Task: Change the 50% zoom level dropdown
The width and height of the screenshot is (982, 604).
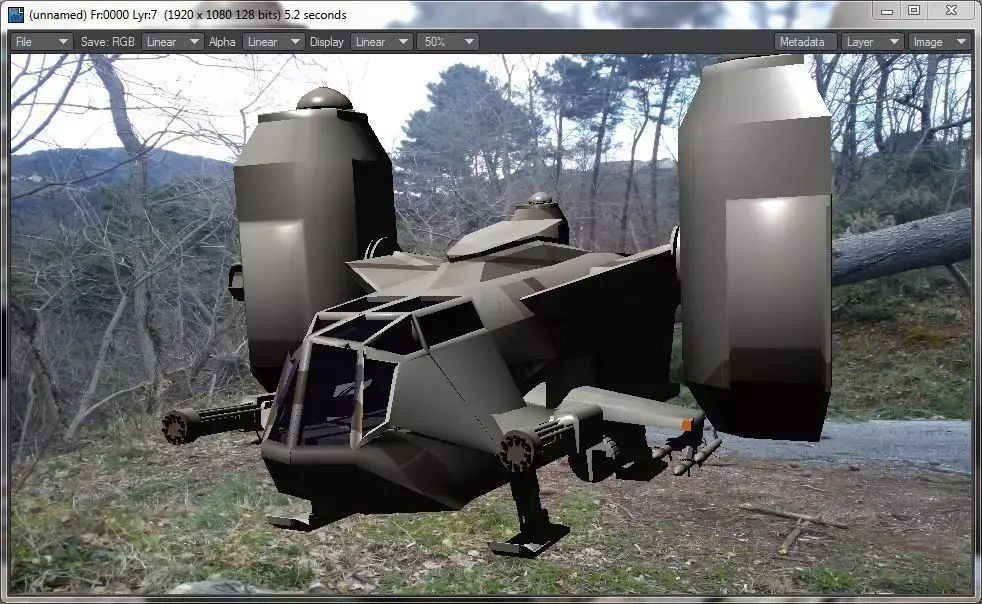Action: (448, 42)
